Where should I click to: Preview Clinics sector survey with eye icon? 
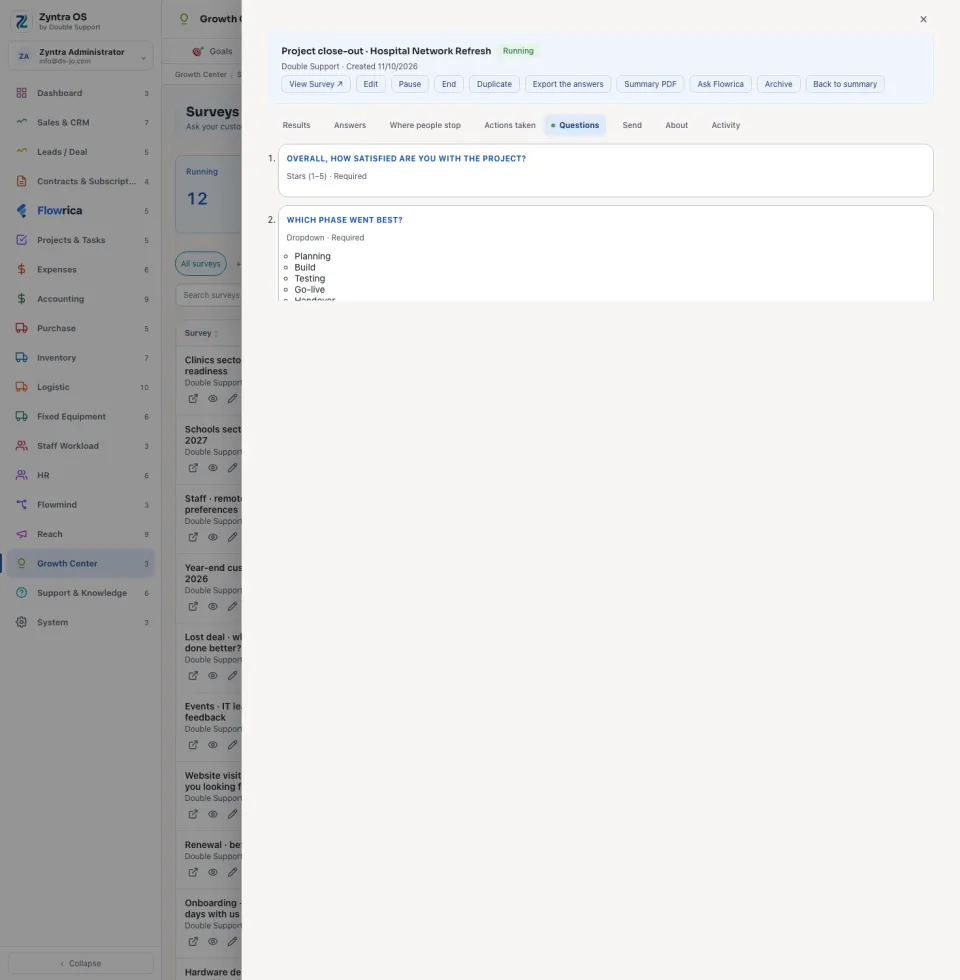(x=212, y=399)
